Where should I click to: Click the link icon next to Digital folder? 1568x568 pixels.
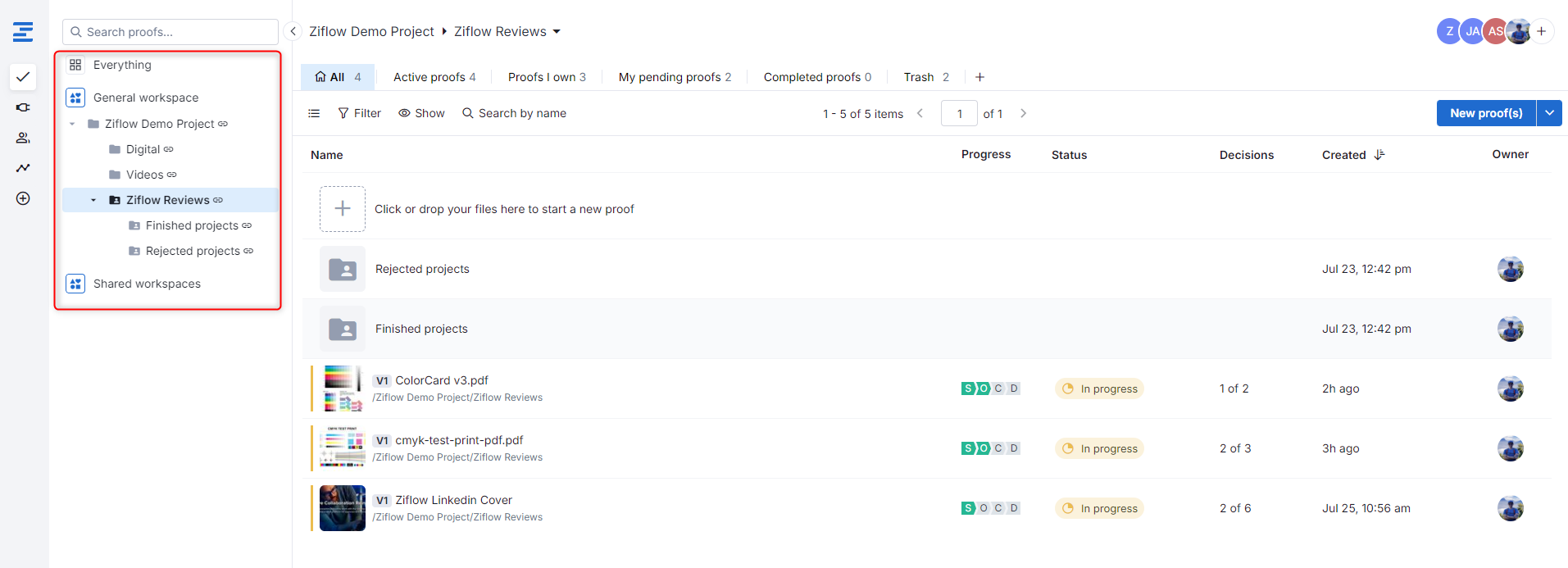(169, 149)
